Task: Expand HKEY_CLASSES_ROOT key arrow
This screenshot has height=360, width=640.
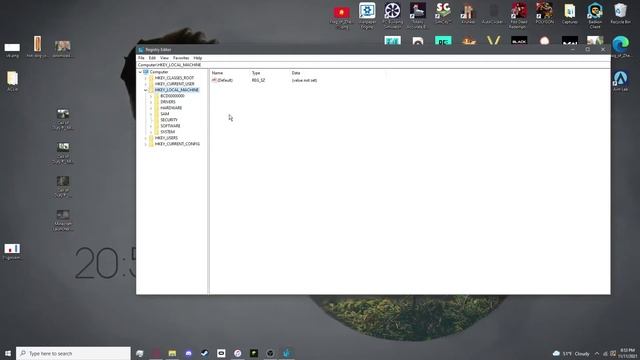Action: [x=146, y=78]
